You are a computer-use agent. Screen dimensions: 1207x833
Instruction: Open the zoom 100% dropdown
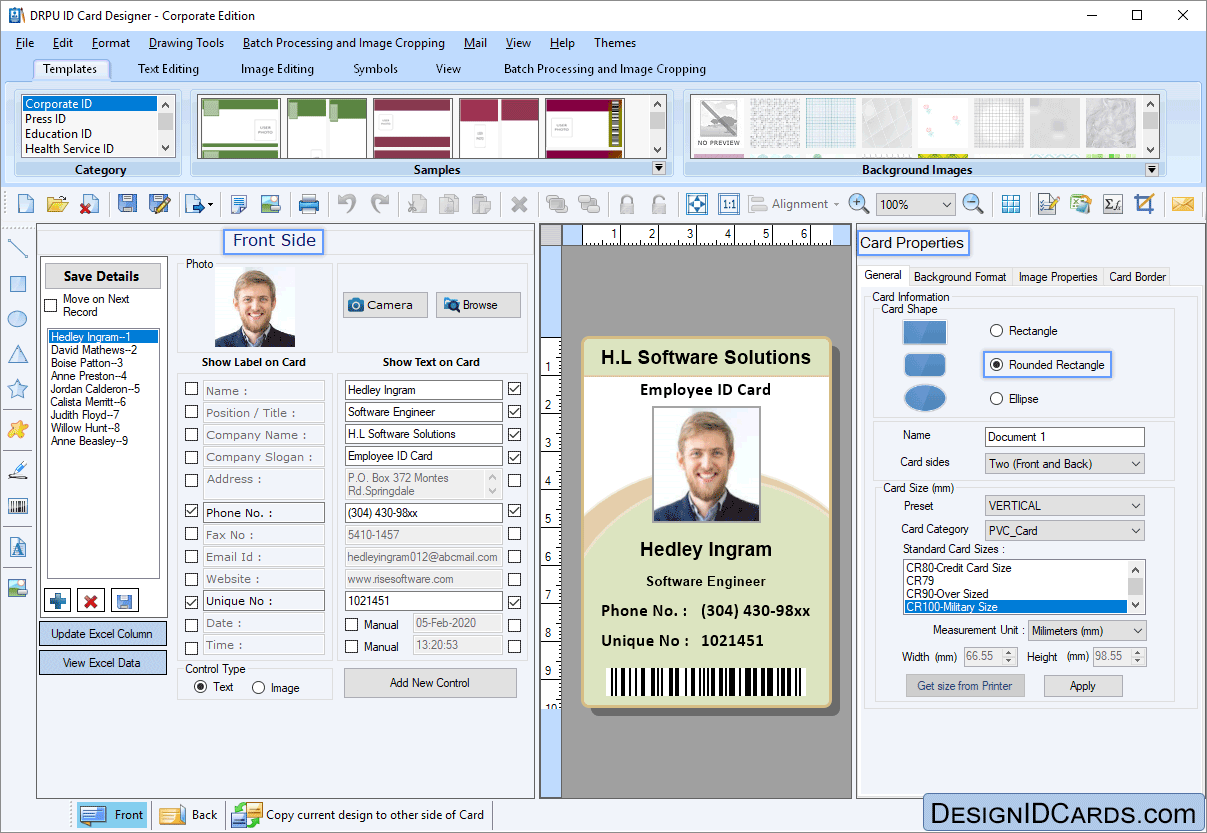tap(946, 204)
